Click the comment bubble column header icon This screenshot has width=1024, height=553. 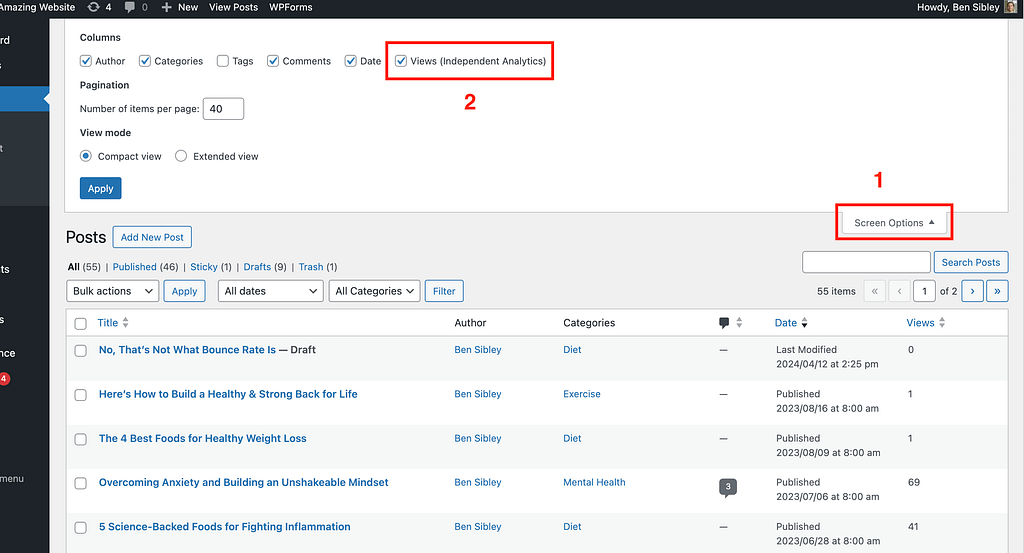pos(724,323)
